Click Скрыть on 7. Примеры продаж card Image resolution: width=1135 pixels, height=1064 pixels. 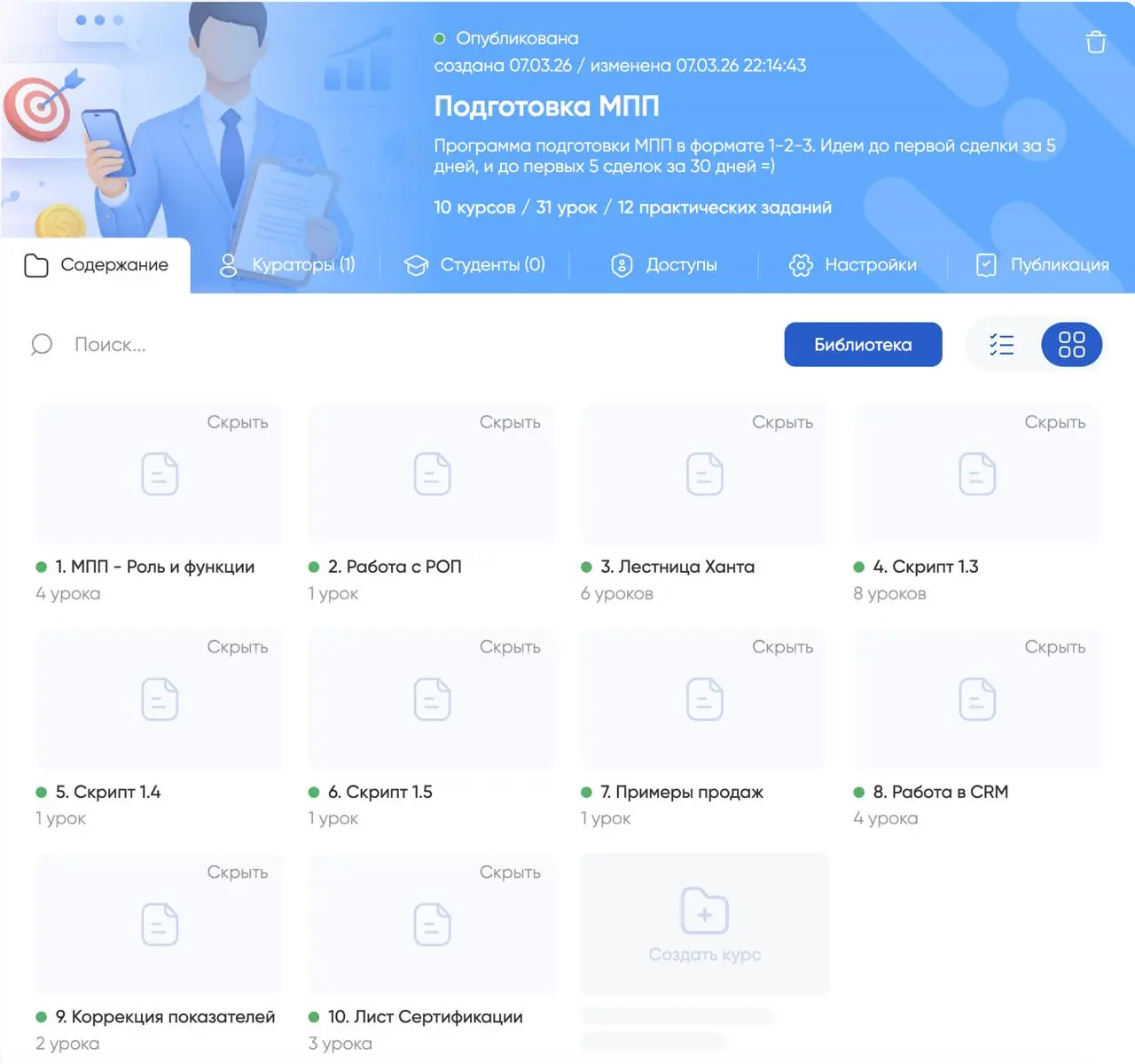click(x=783, y=647)
